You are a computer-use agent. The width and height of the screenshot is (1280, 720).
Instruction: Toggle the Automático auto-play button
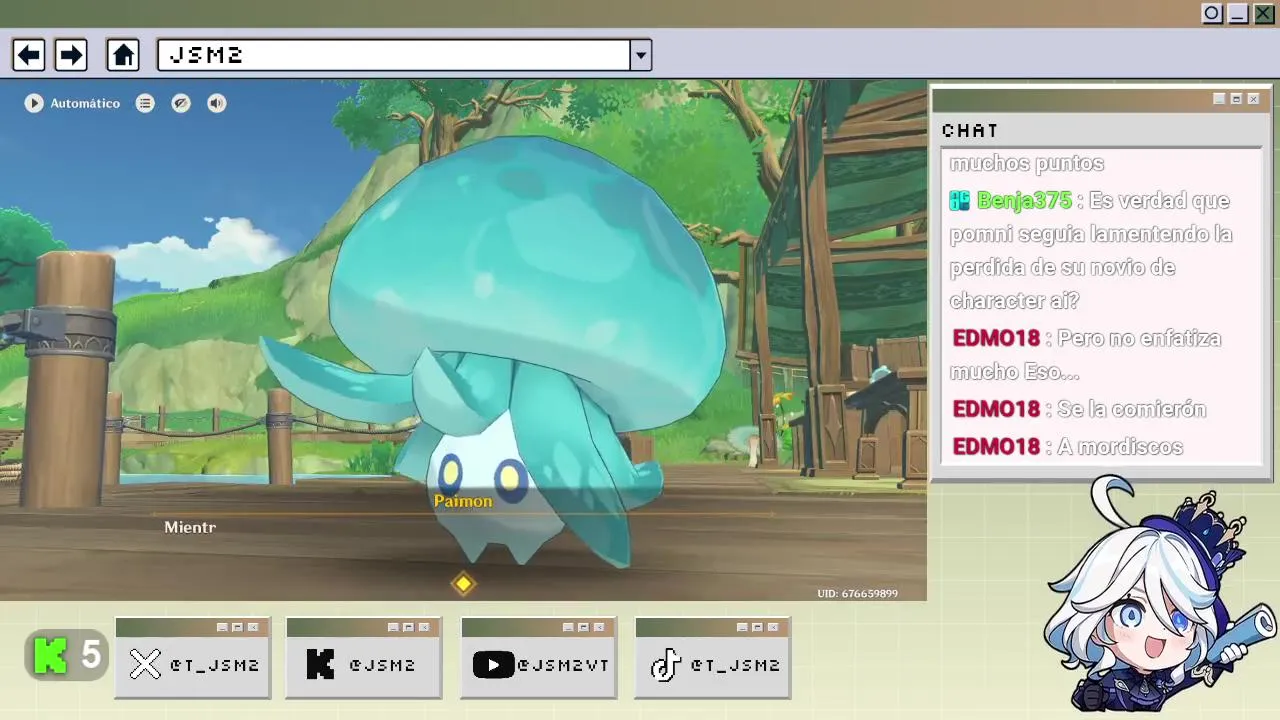(x=72, y=103)
